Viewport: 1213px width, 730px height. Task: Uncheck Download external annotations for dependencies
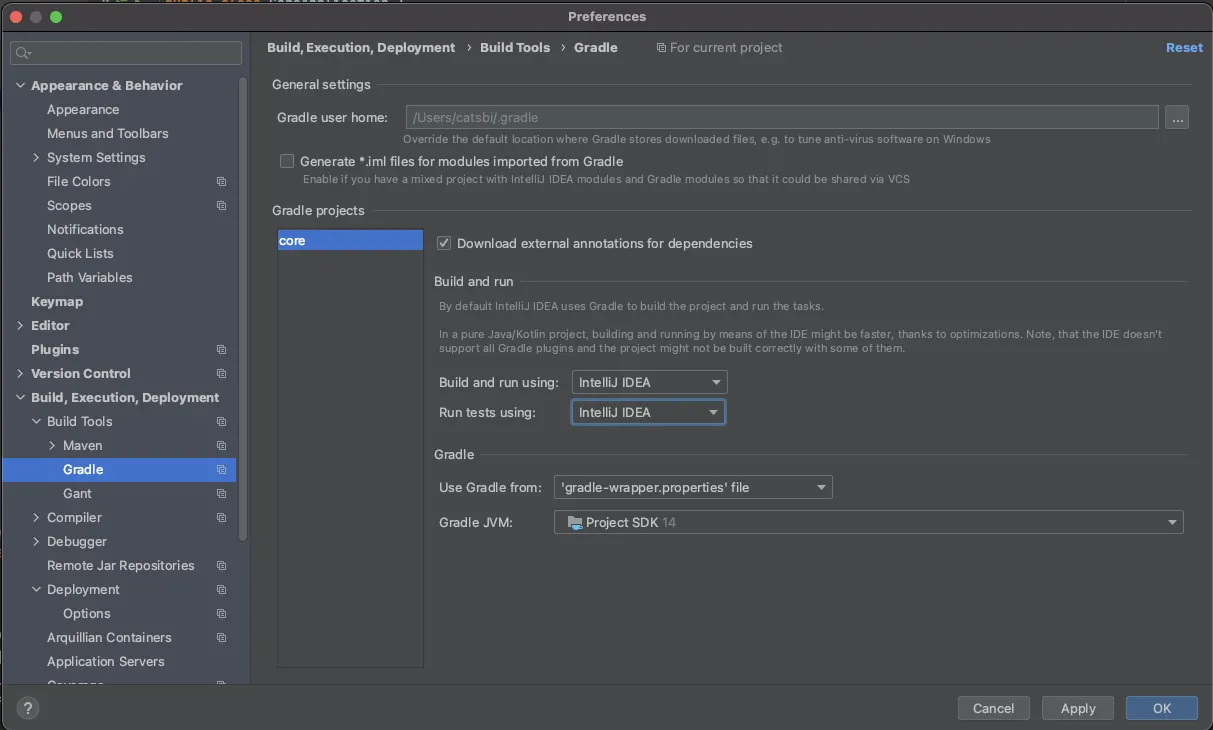pos(445,243)
